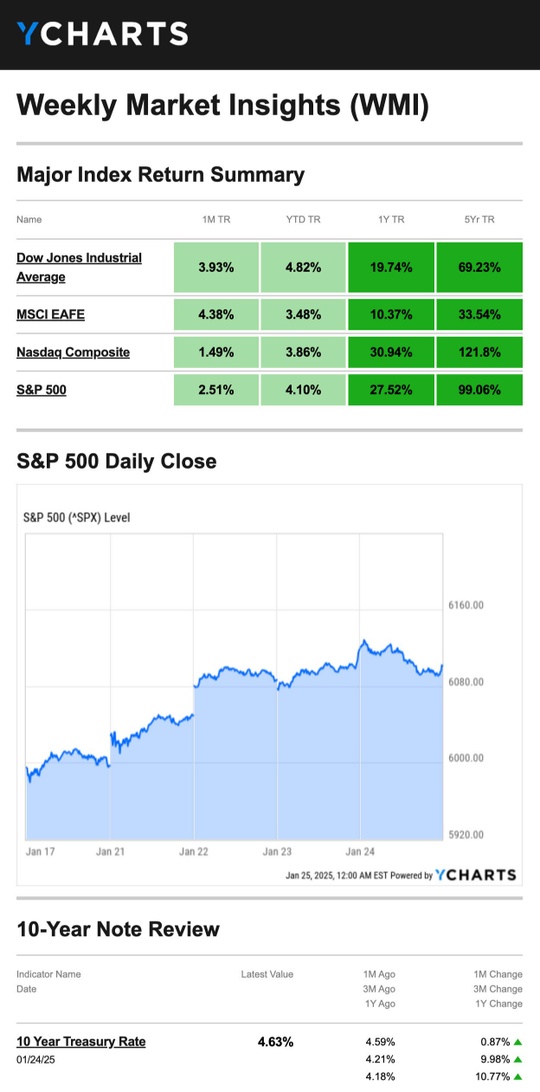This screenshot has width=540, height=1092.
Task: Open the 10 Year Treasury Rate link
Action: point(82,1042)
